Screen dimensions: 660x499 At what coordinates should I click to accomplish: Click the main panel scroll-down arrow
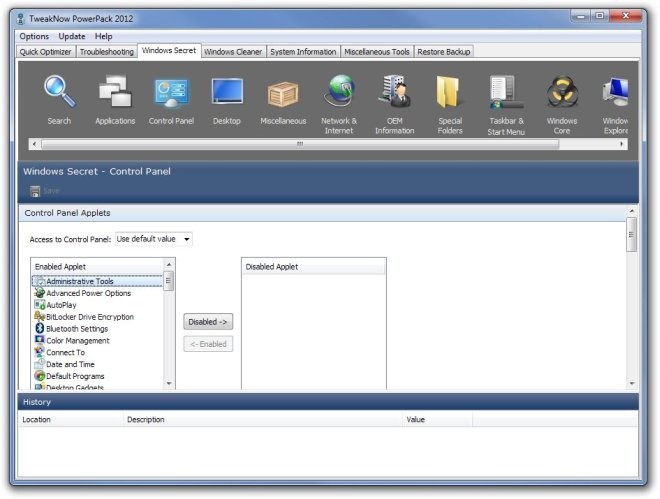point(632,383)
